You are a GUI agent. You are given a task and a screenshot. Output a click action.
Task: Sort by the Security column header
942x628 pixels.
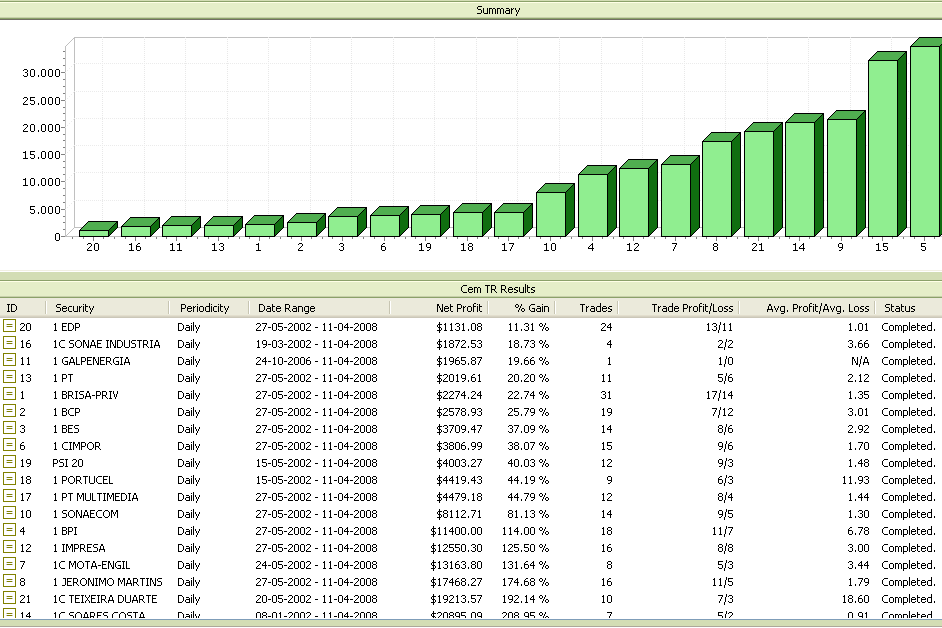click(108, 308)
